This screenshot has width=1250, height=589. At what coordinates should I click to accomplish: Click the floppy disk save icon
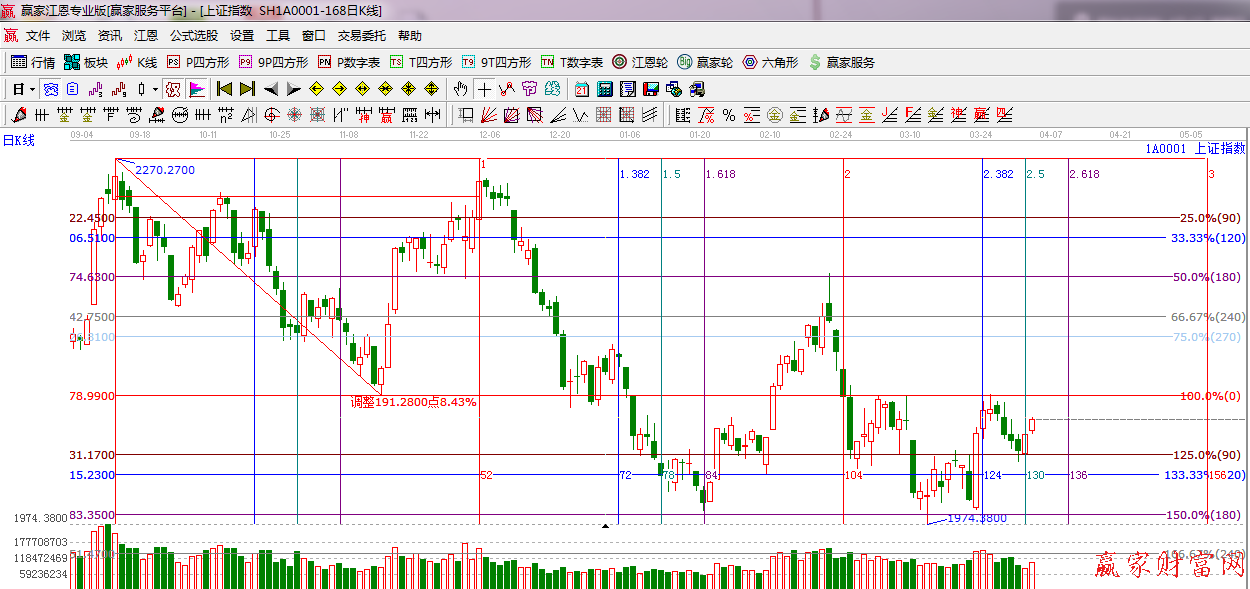(x=651, y=89)
